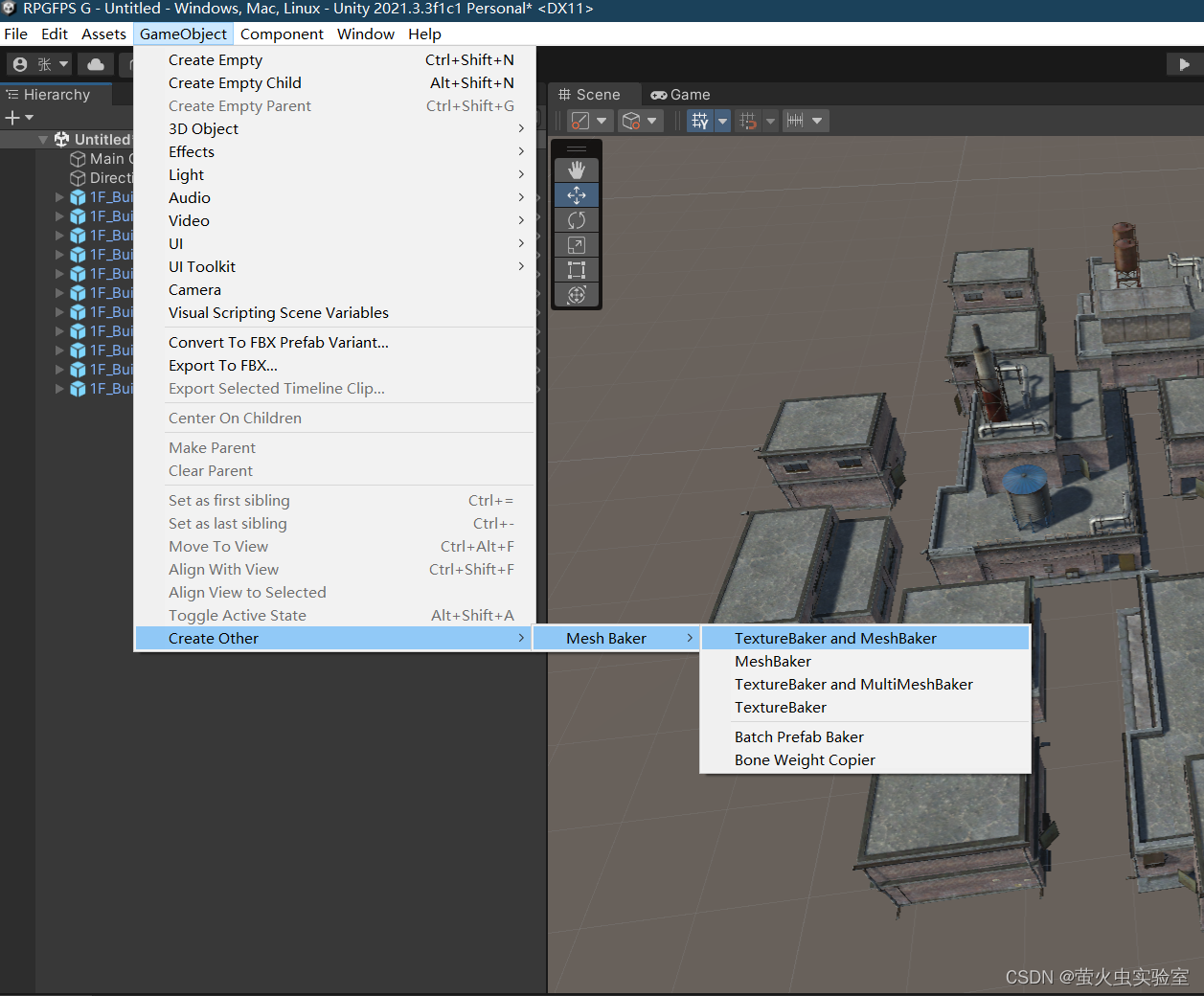The height and width of the screenshot is (996, 1204).
Task: Open handle rotation dropdown arrow
Action: coord(652,121)
